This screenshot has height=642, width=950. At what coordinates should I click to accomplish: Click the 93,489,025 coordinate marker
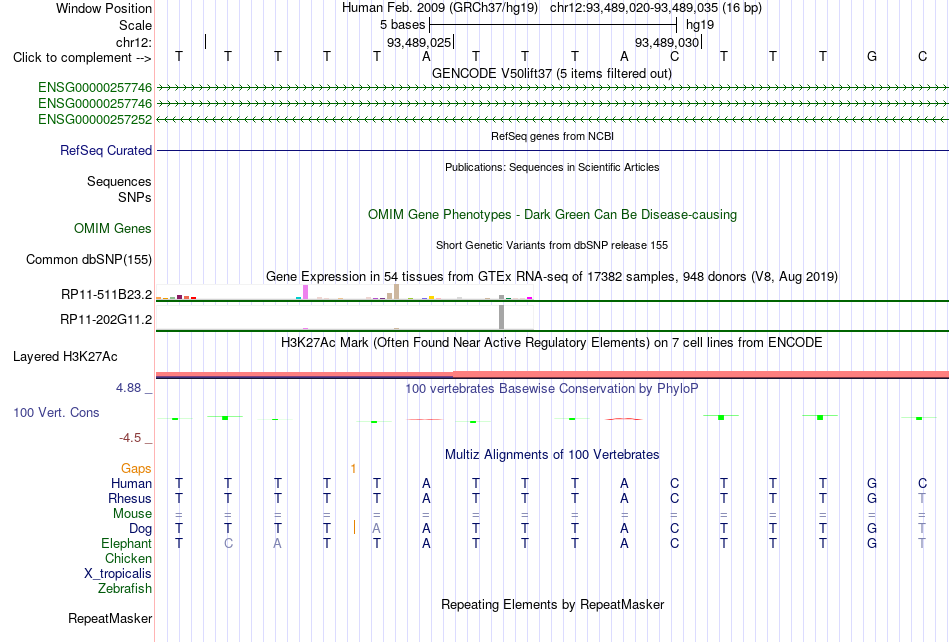click(x=419, y=42)
